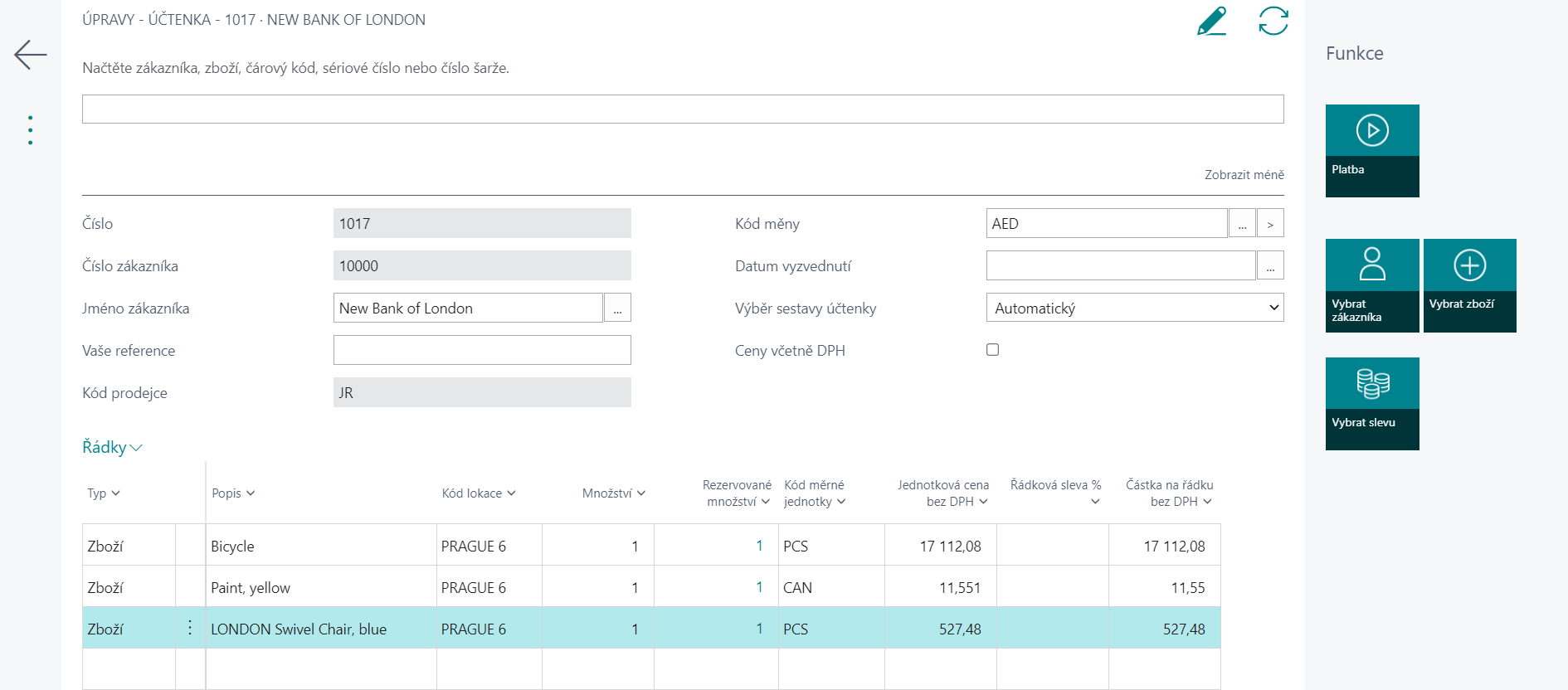The height and width of the screenshot is (690, 1568).
Task: Click the Vaše reference input field
Action: coord(482,350)
